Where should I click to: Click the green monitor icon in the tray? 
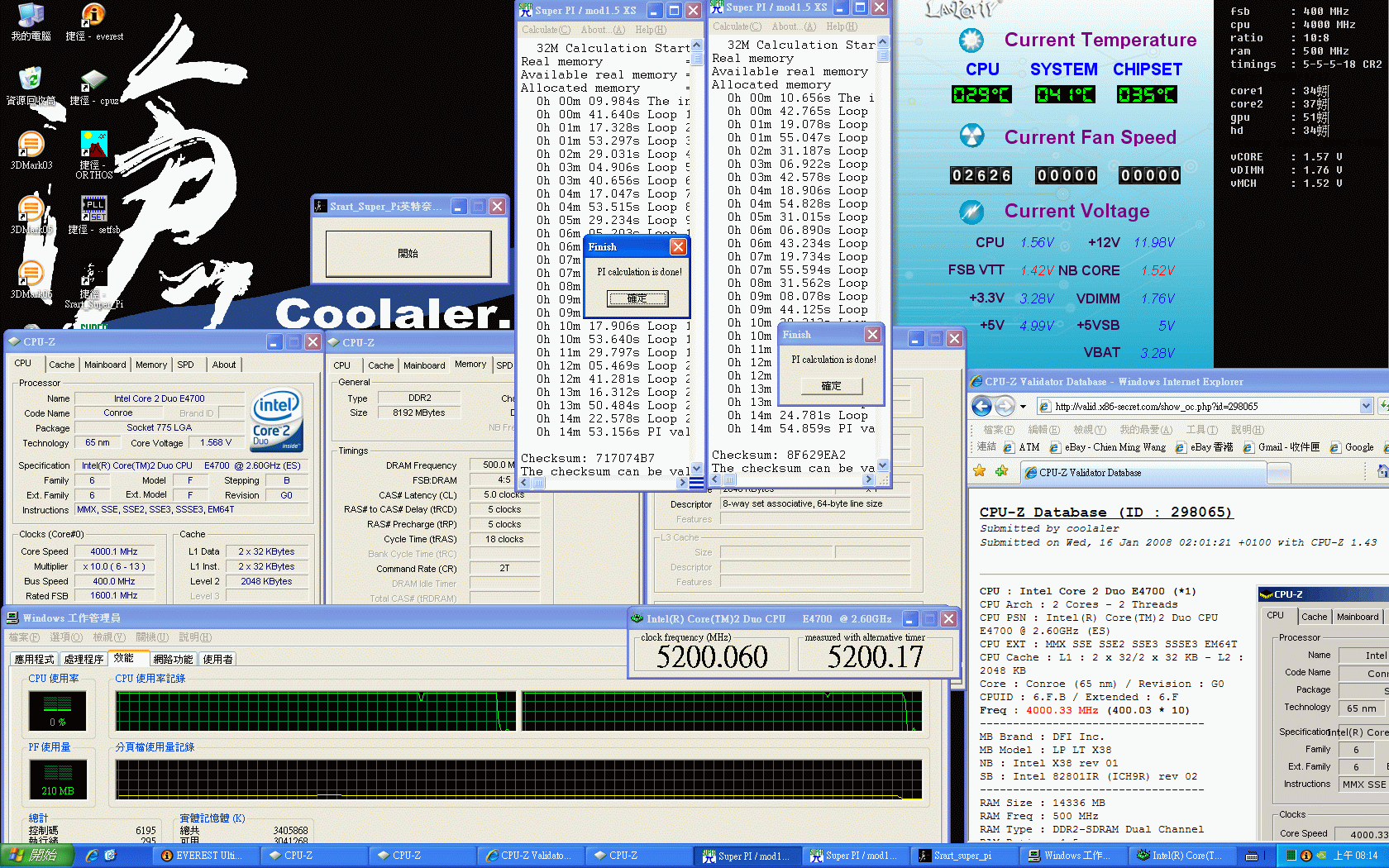[1291, 856]
